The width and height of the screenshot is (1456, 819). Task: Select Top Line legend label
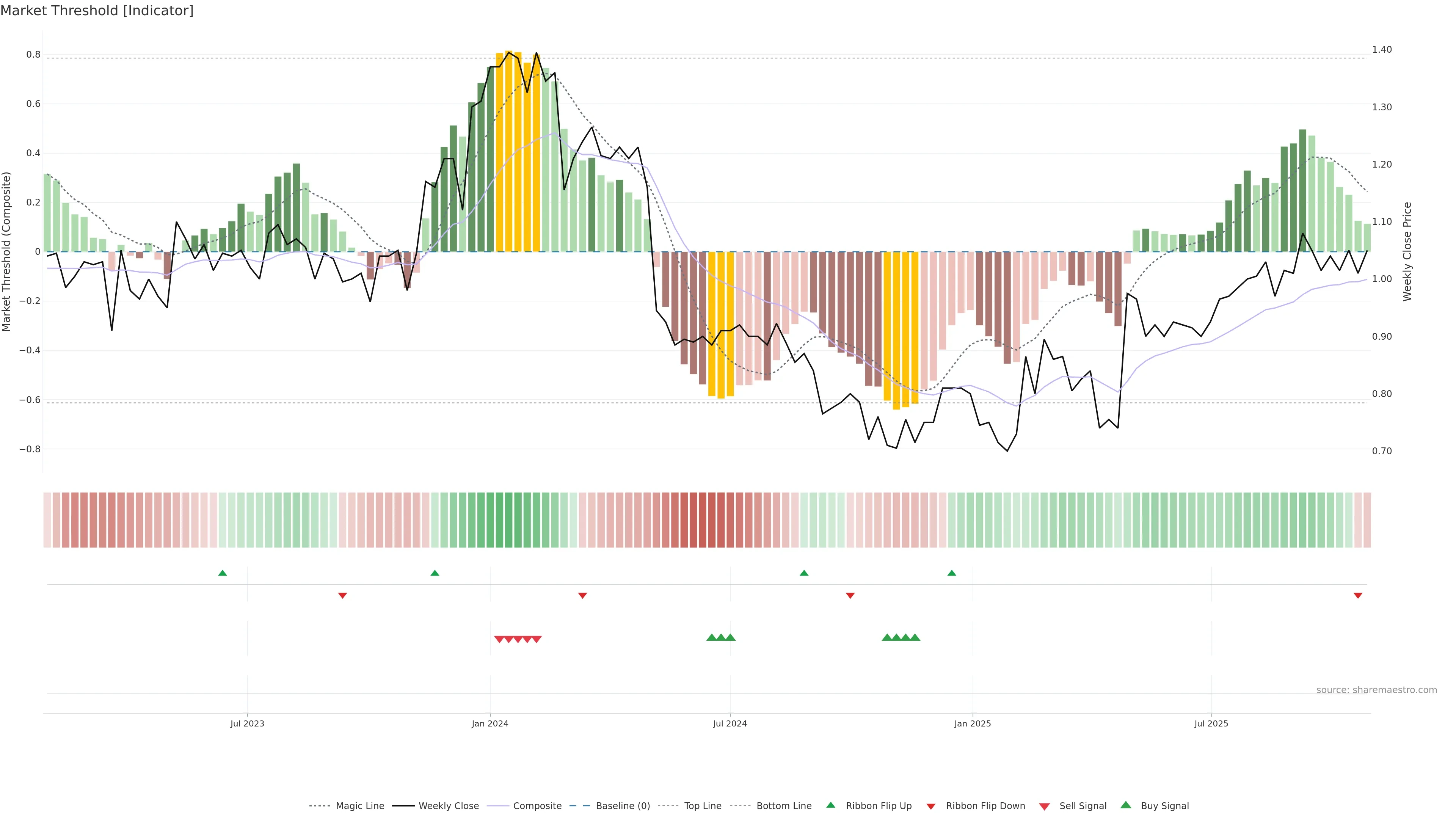[703, 806]
